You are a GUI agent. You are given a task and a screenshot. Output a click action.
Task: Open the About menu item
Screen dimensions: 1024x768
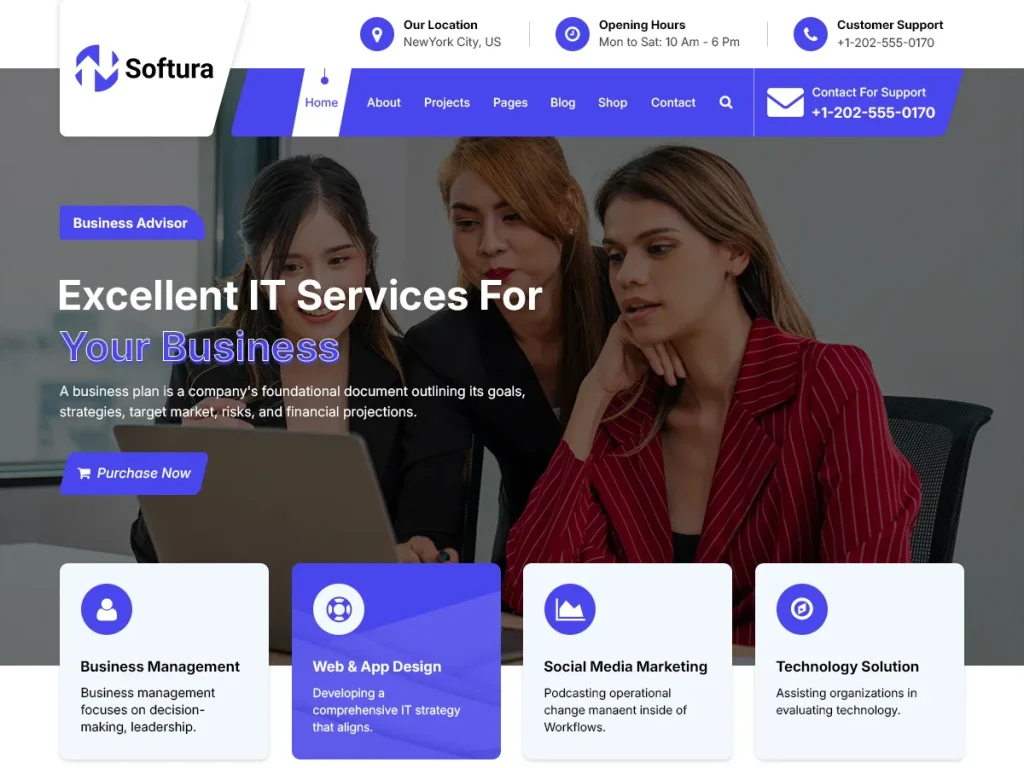tap(383, 103)
